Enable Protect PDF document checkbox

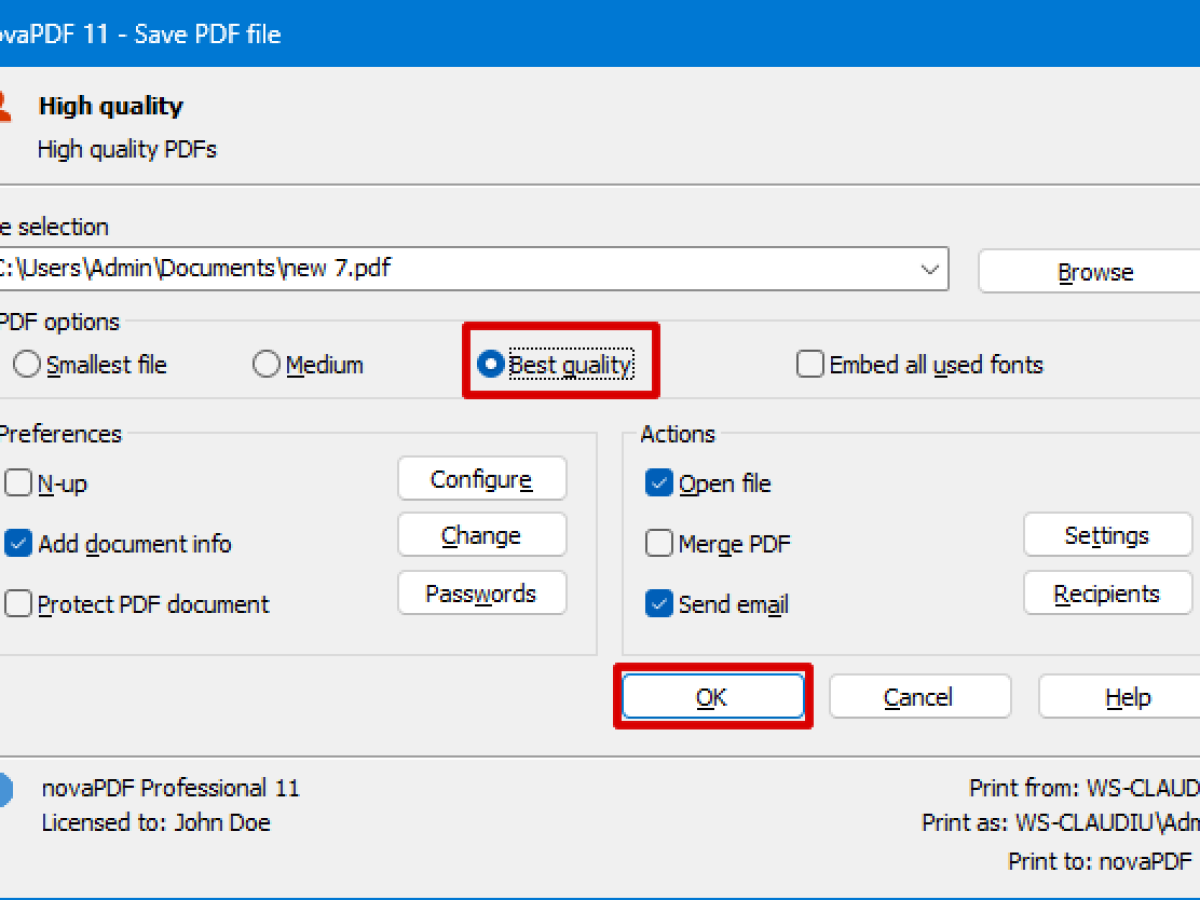point(19,605)
